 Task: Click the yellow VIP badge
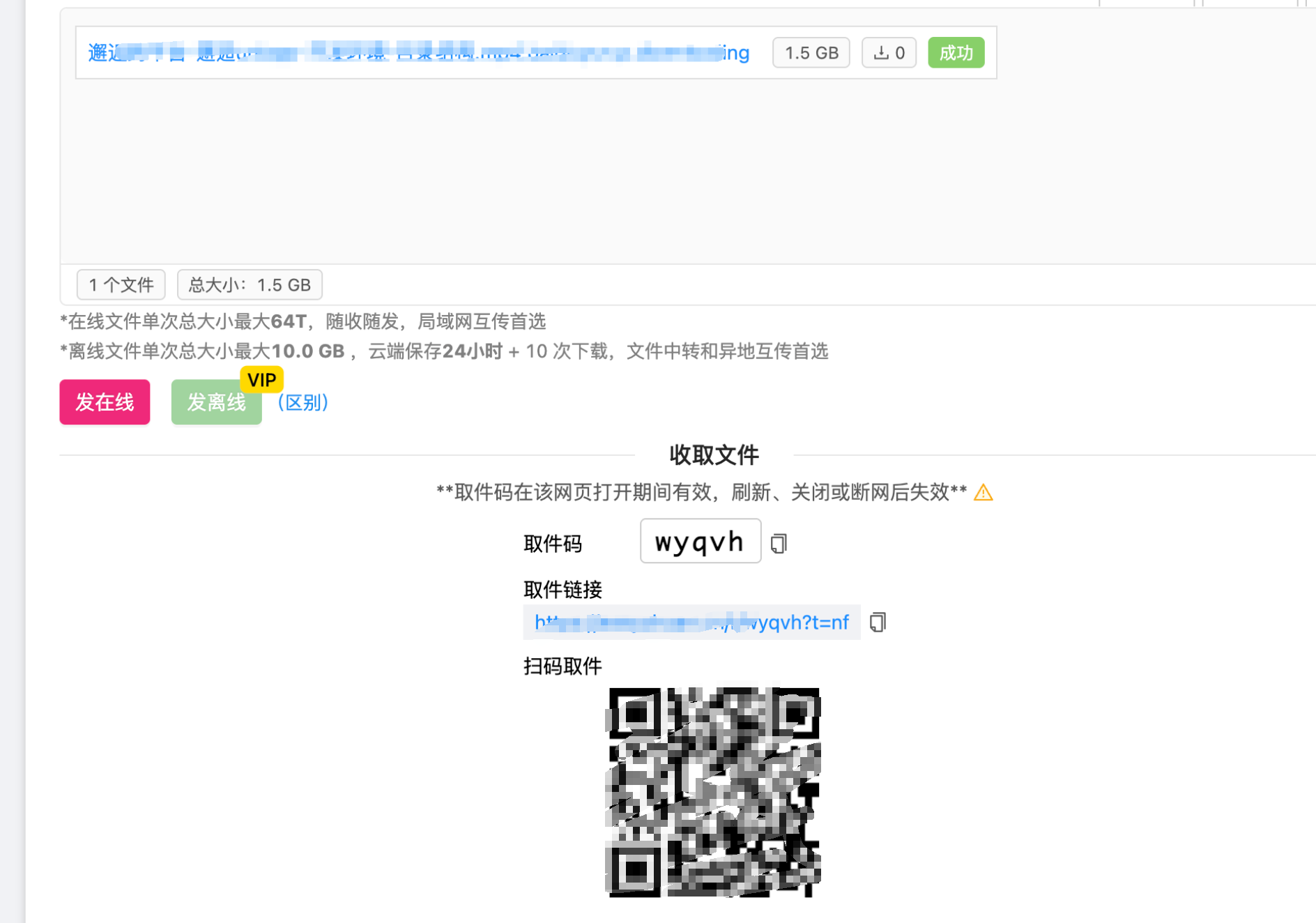tap(261, 380)
